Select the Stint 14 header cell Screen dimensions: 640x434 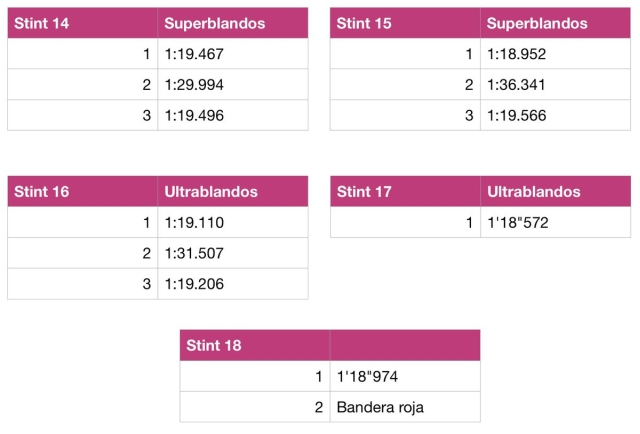(82, 23)
